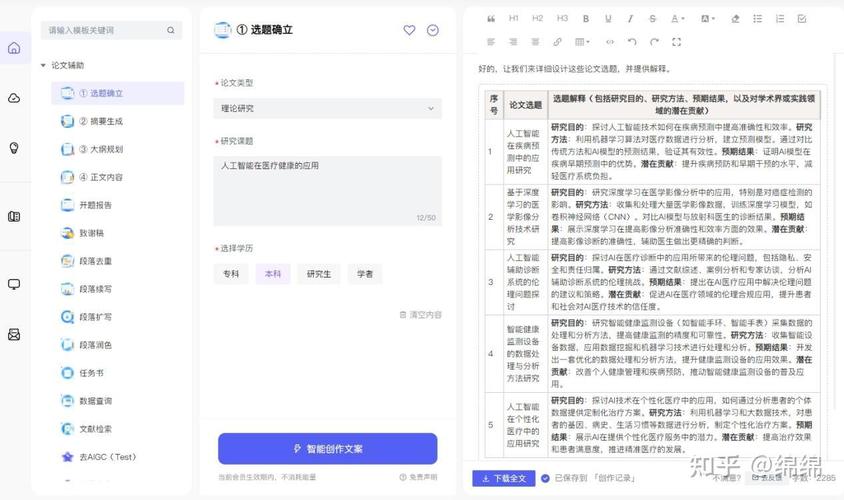Click the 研究课题 text area
The height and width of the screenshot is (500, 844).
[327, 191]
